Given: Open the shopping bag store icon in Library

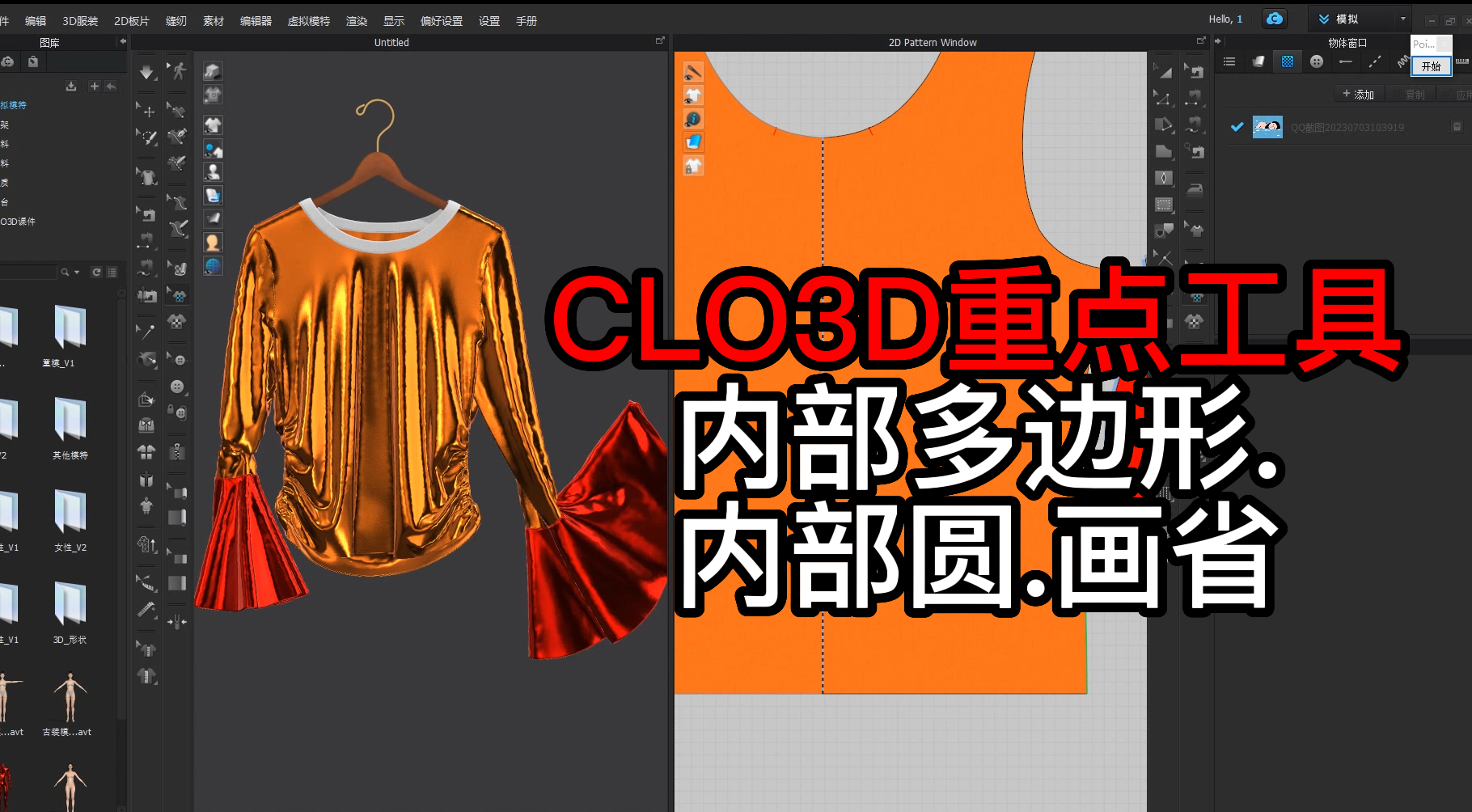Looking at the screenshot, I should 33,61.
